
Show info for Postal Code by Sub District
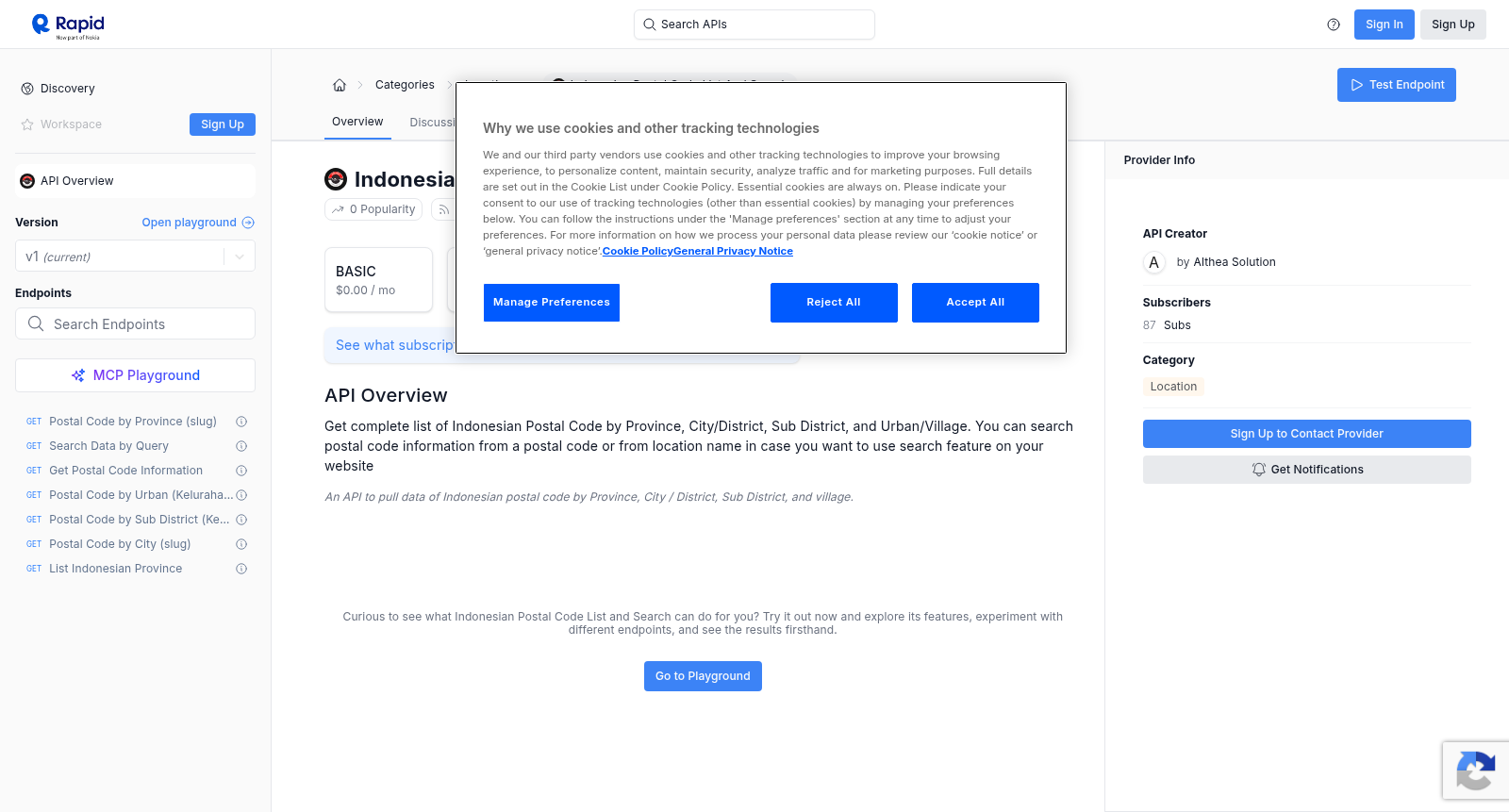241,520
